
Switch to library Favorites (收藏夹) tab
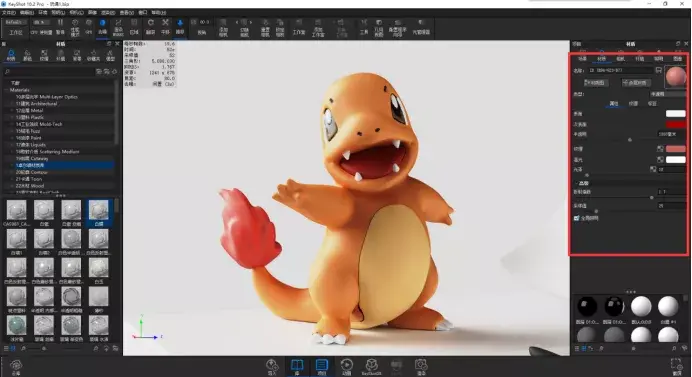coord(93,55)
